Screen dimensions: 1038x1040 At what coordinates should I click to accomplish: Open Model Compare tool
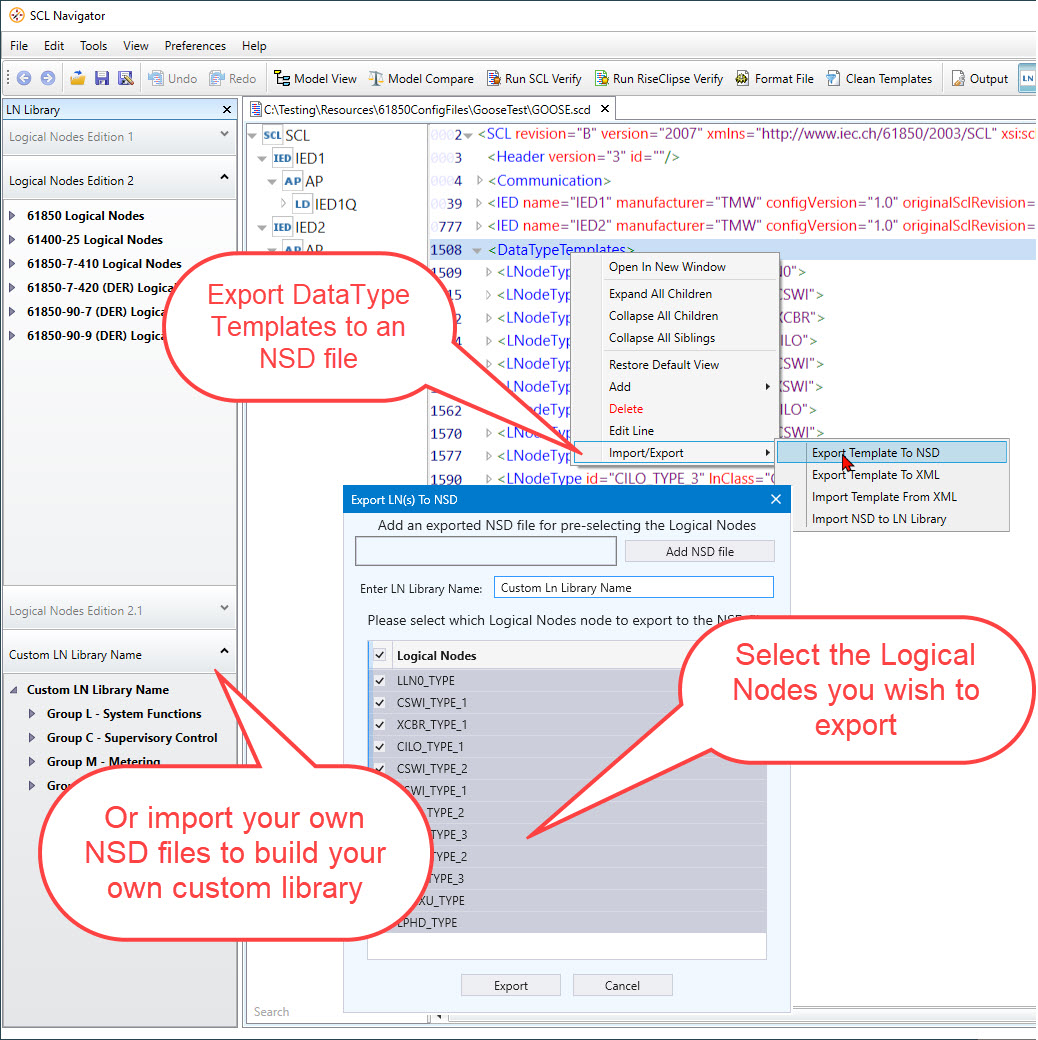[377, 78]
